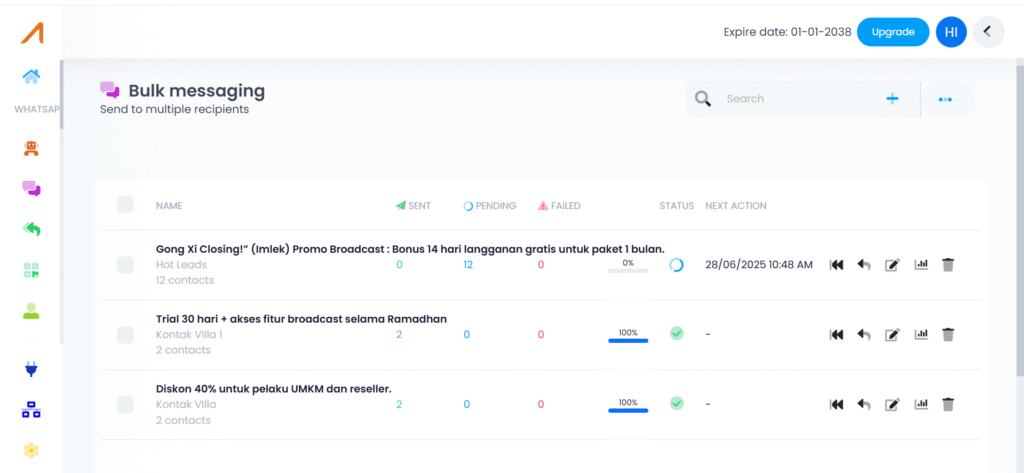Open the green QR code sidebar item
Screen dimensions: 1024x473
pyautogui.click(x=31, y=270)
